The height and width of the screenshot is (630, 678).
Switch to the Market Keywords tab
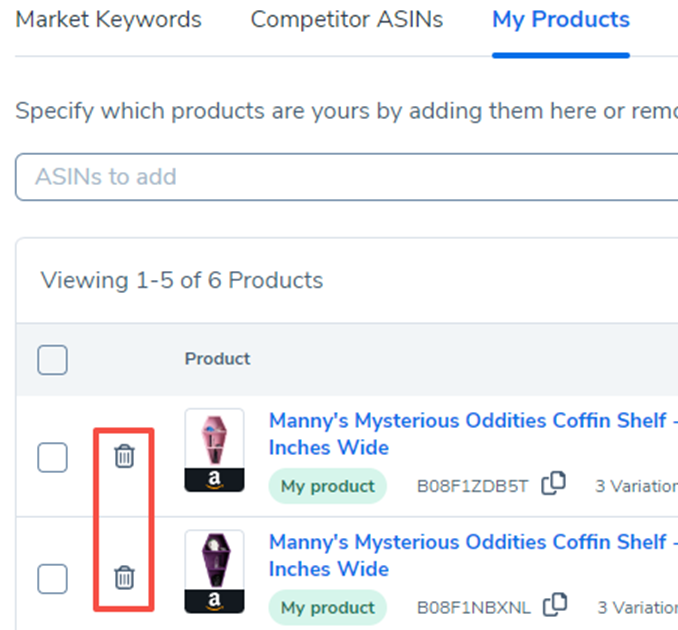click(x=109, y=20)
